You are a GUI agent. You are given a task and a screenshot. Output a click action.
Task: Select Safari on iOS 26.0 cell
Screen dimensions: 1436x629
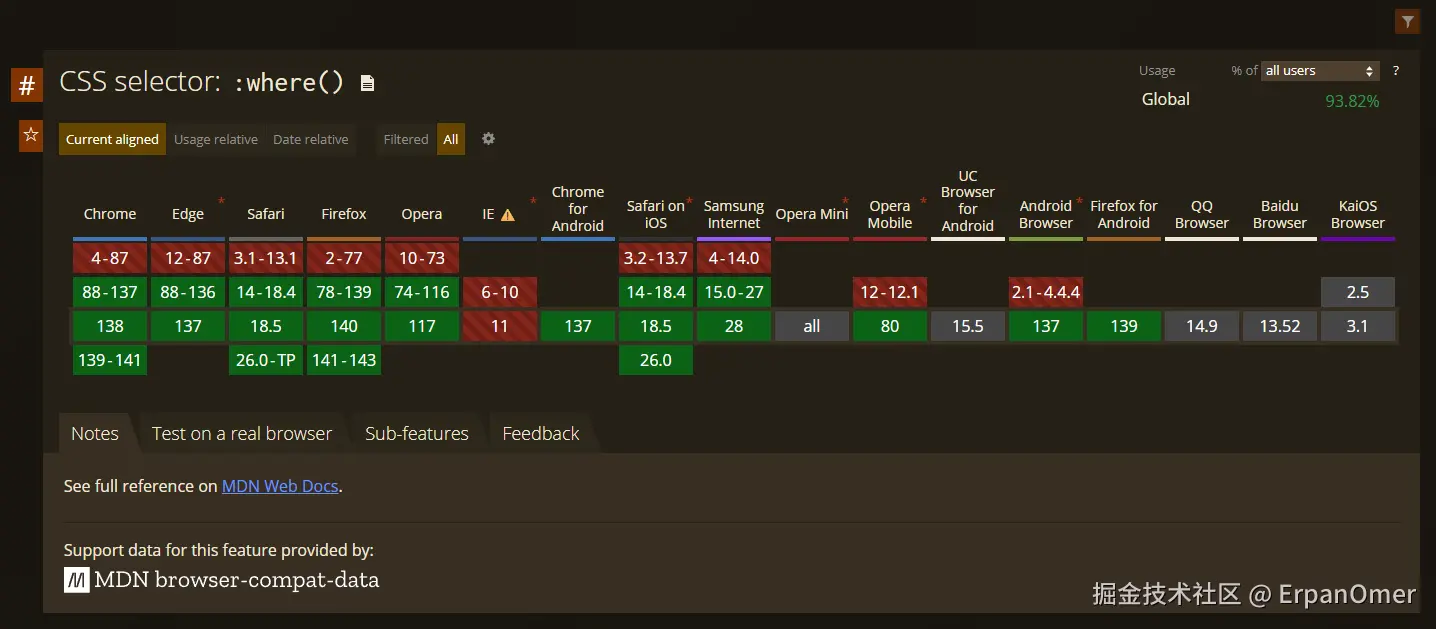[656, 360]
